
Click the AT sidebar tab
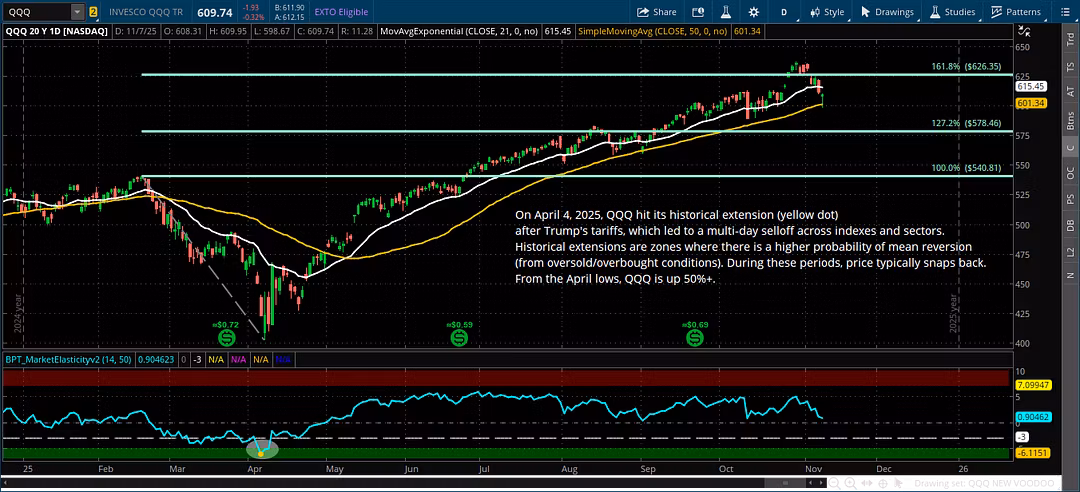click(1070, 91)
